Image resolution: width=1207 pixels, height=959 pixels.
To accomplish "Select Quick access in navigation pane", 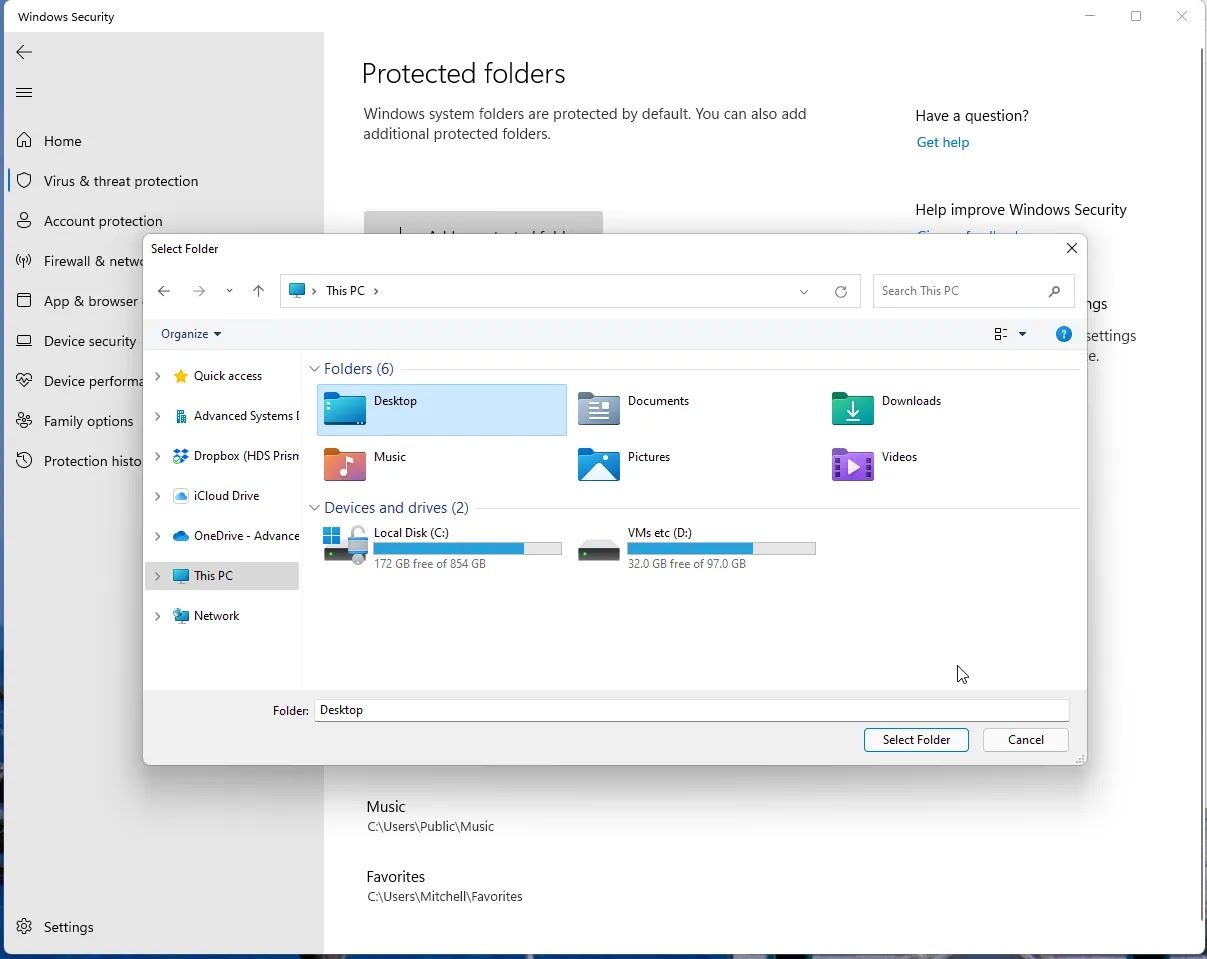I will (228, 376).
